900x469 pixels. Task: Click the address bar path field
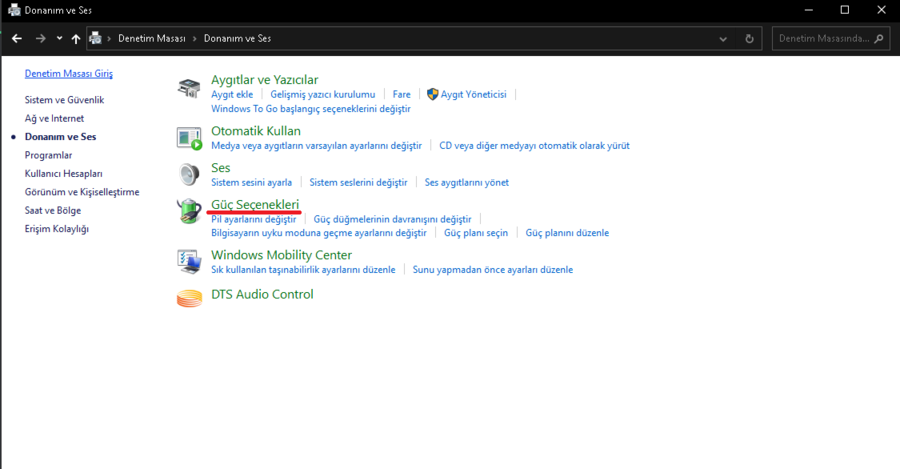[x=424, y=38]
